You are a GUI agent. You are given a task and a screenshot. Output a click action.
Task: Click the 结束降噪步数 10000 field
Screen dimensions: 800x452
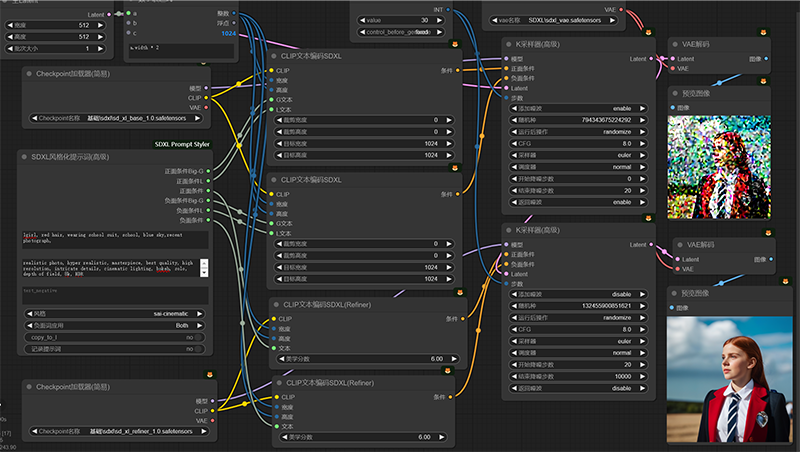(579, 376)
